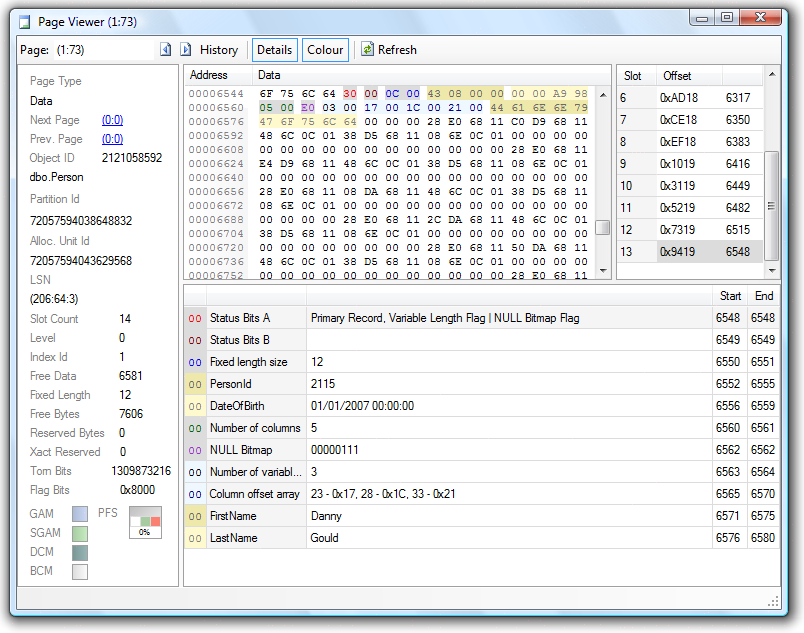Click the BCM colour swatch
The image size is (804, 633).
click(80, 571)
